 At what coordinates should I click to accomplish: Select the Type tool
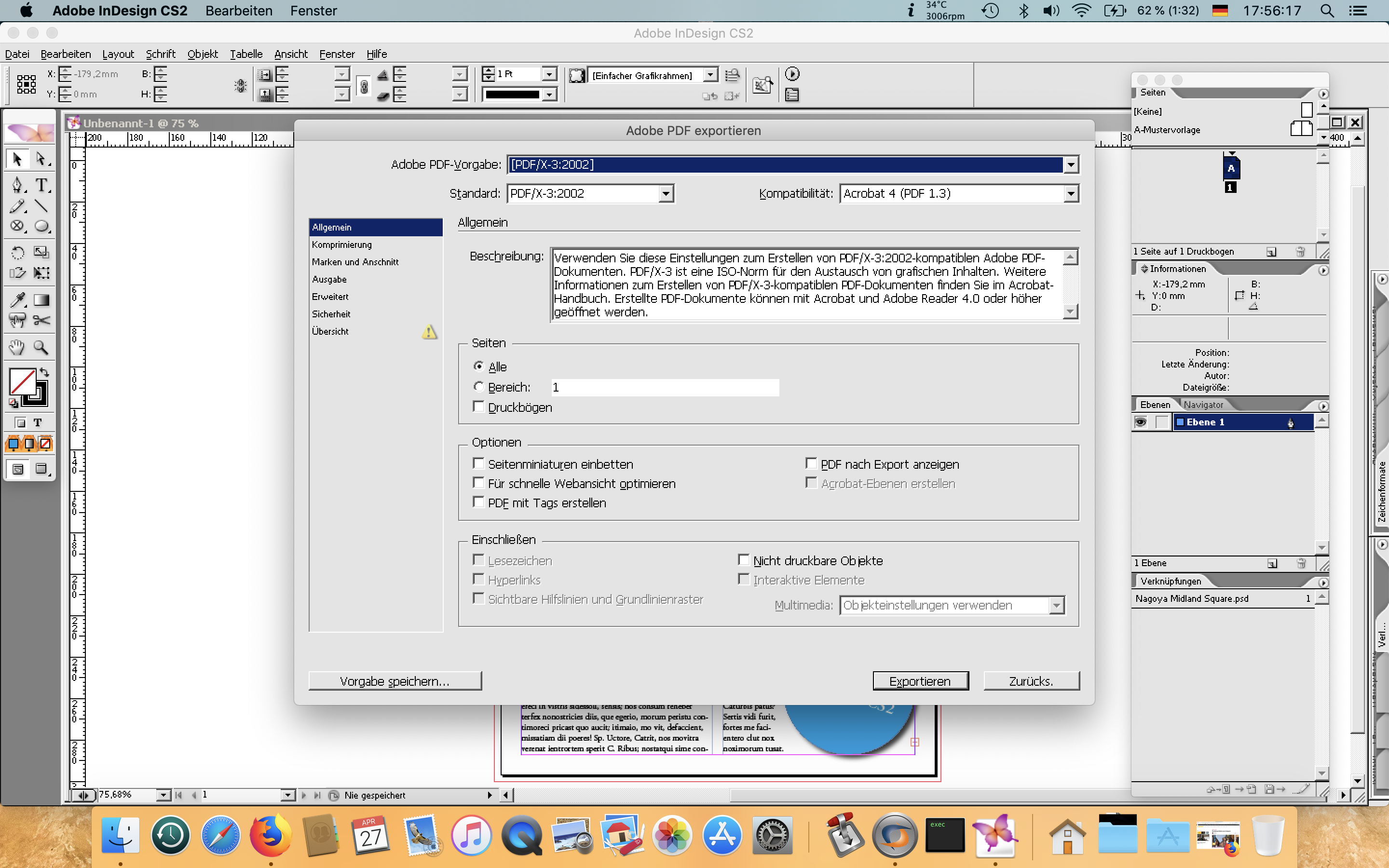[41, 184]
